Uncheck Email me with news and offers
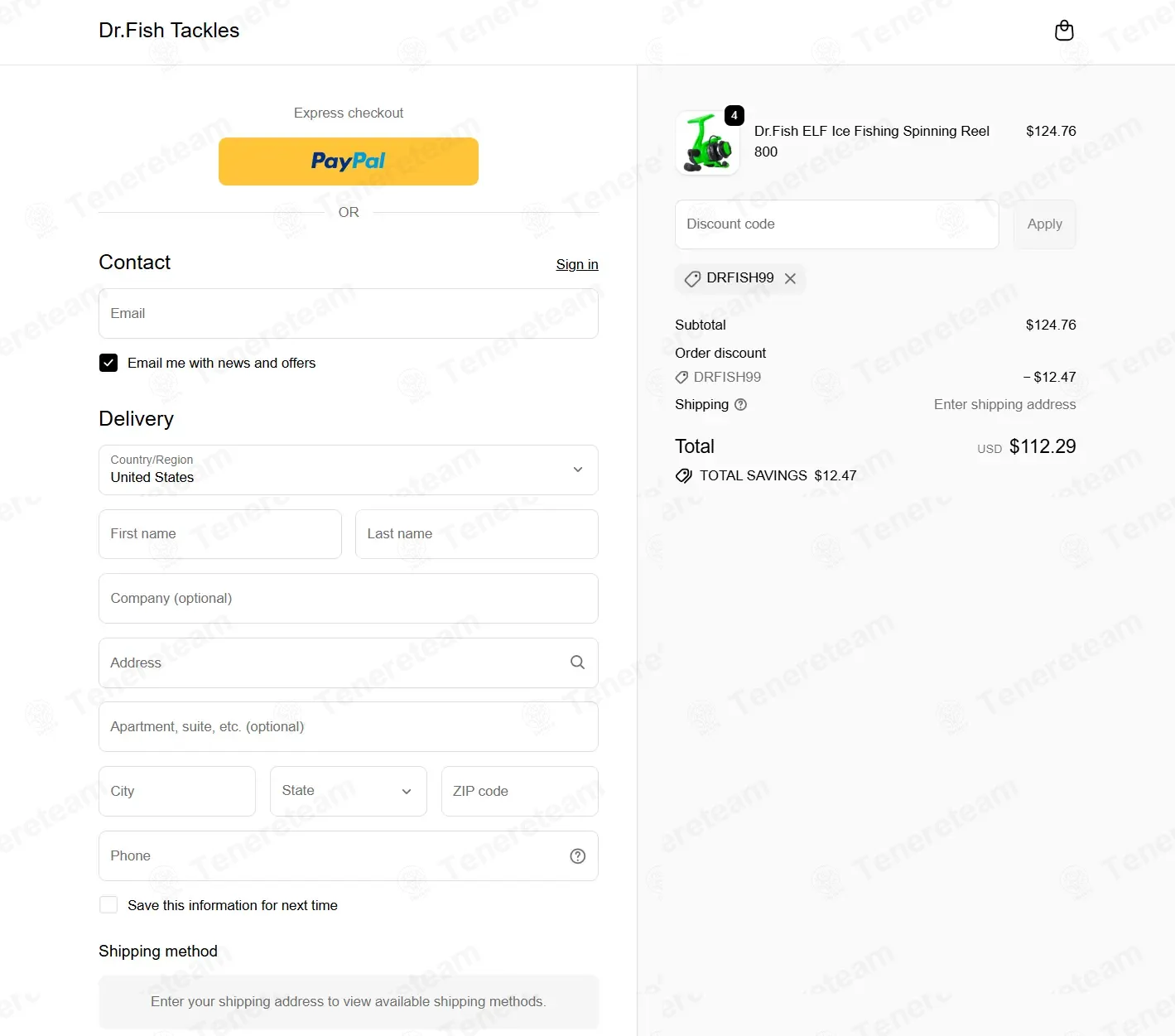The image size is (1175, 1036). pos(108,363)
